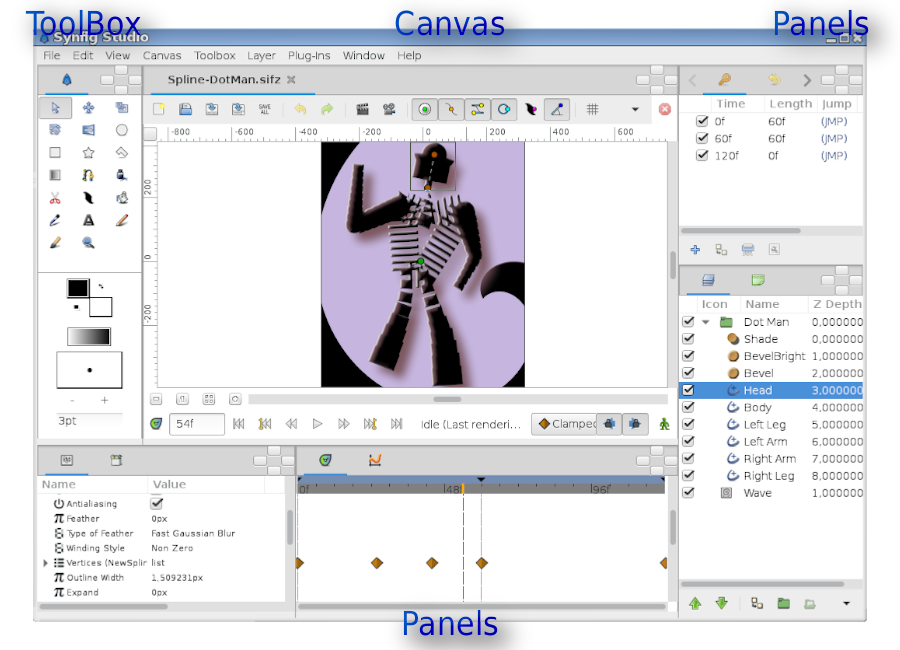This screenshot has height=650, width=900.
Task: Select the Circle tool
Action: click(120, 130)
